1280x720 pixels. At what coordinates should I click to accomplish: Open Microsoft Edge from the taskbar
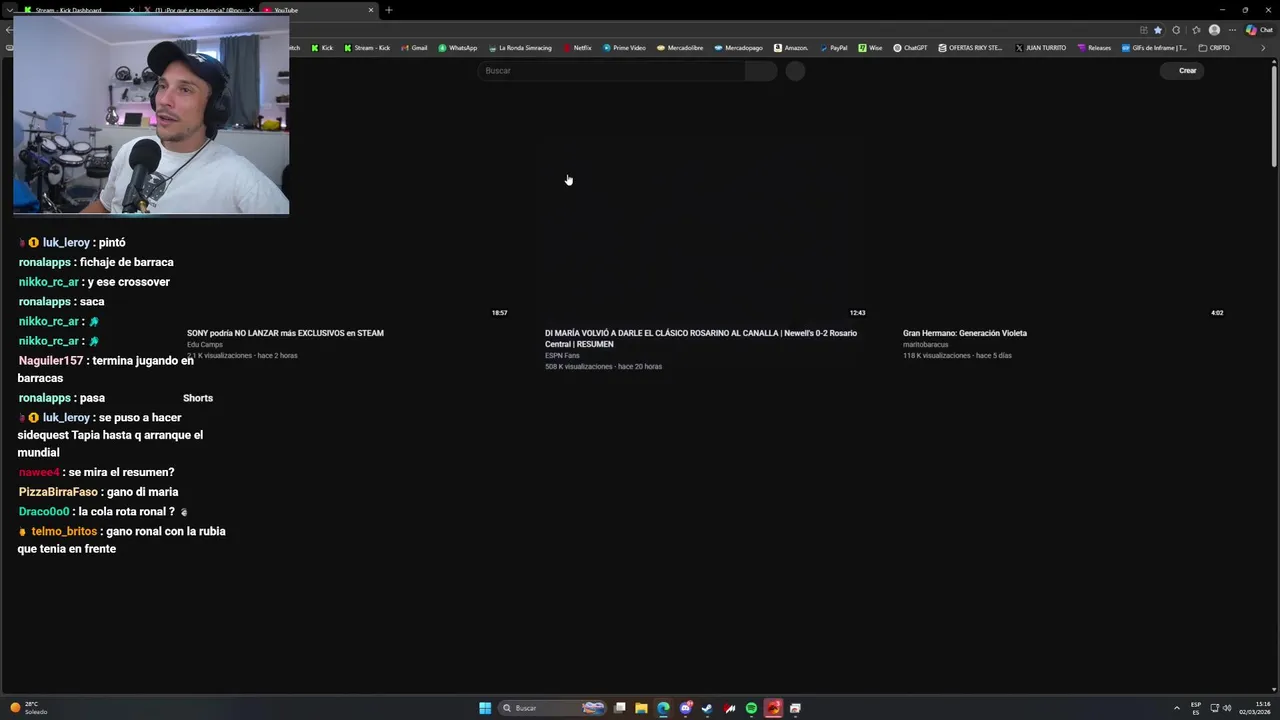click(x=663, y=708)
